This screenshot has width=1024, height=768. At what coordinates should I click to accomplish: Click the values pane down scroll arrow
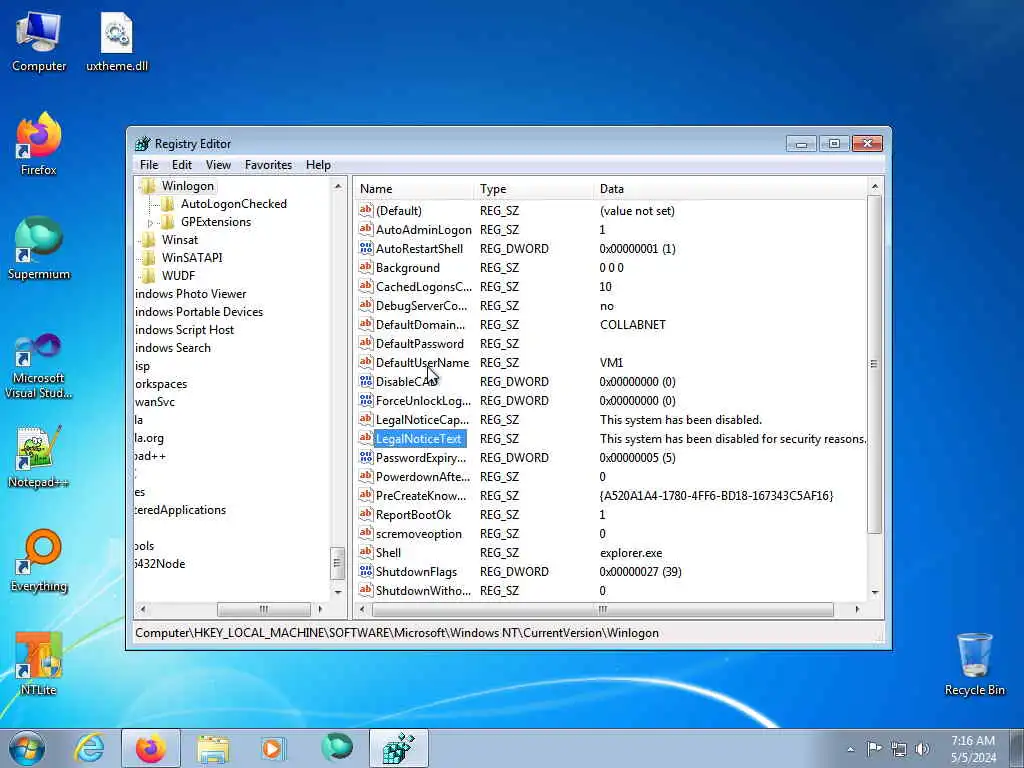[x=874, y=592]
